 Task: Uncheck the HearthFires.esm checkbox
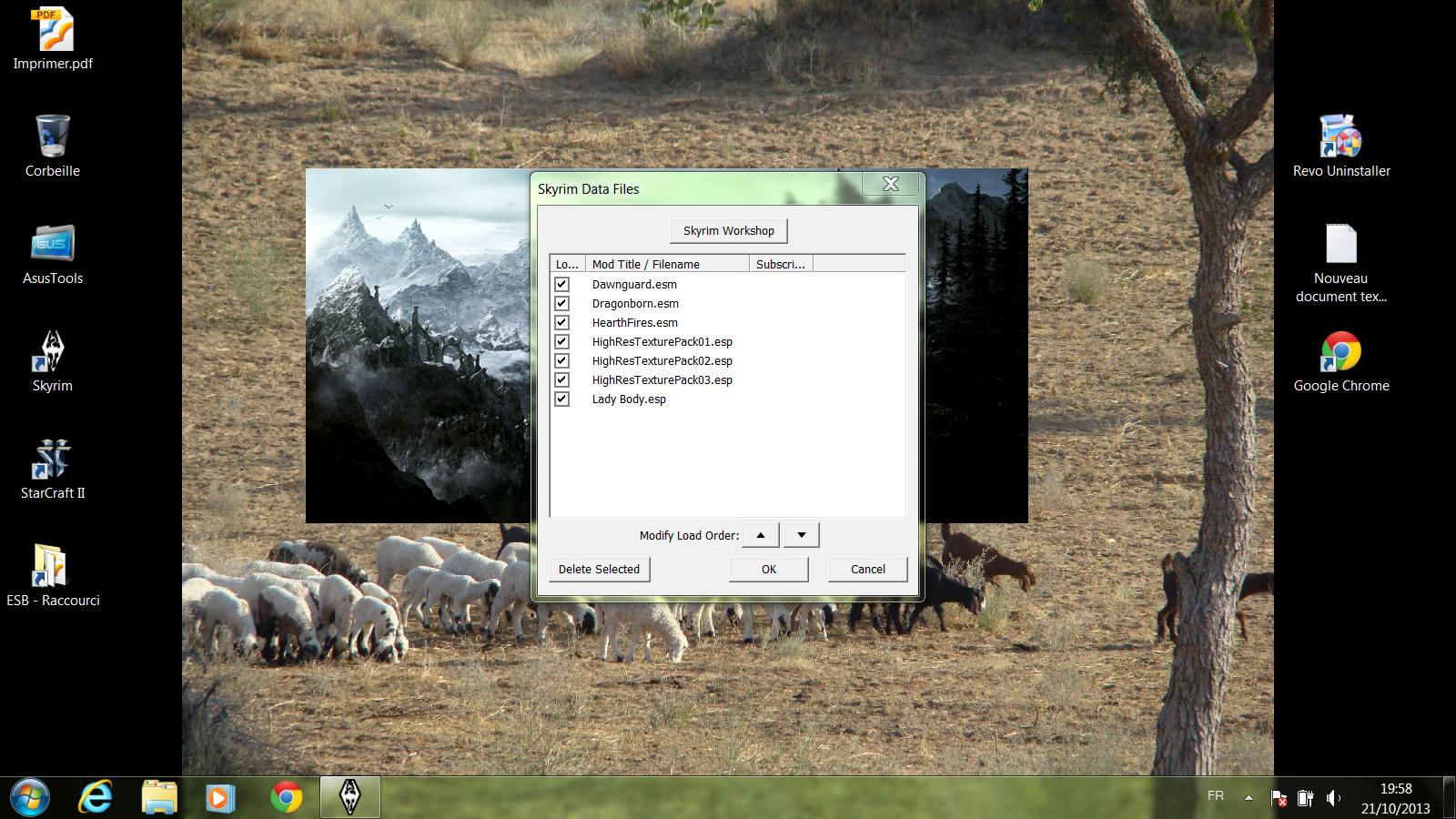tap(561, 322)
